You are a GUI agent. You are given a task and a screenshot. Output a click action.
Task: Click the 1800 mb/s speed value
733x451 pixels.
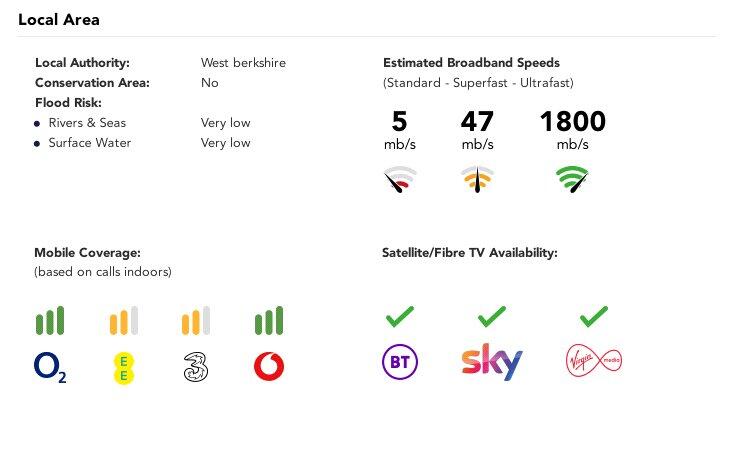[572, 122]
